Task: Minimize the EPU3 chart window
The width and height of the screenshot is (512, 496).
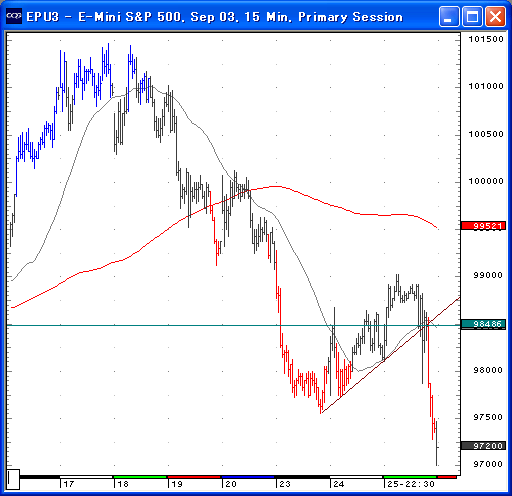Action: pos(449,16)
